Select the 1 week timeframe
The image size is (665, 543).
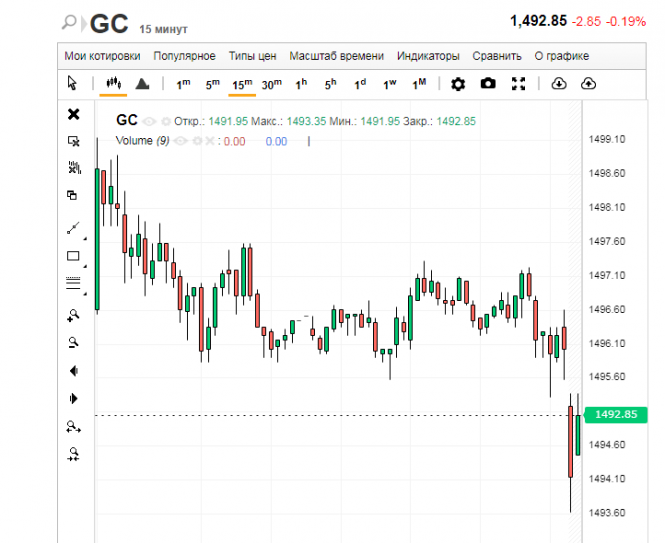tap(389, 84)
